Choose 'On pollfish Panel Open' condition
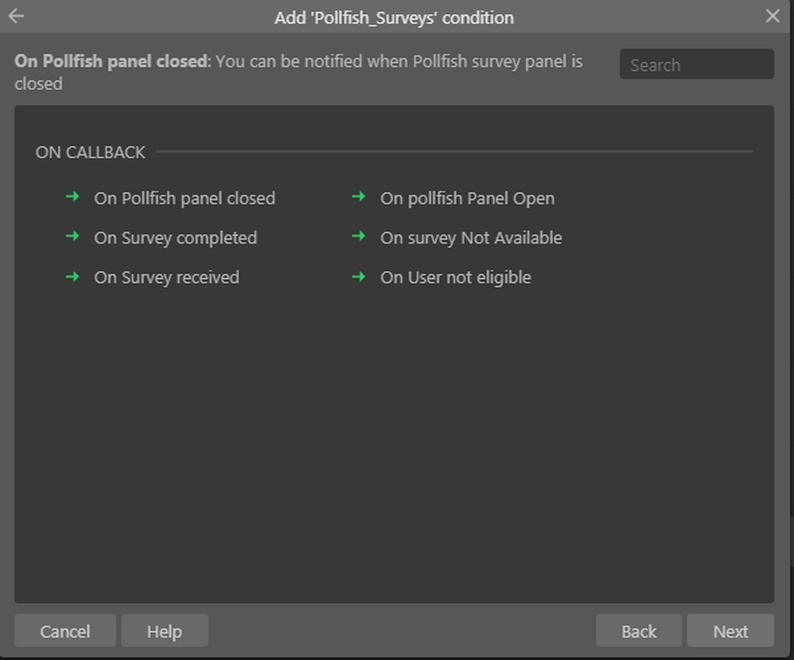The image size is (794, 660). click(467, 198)
